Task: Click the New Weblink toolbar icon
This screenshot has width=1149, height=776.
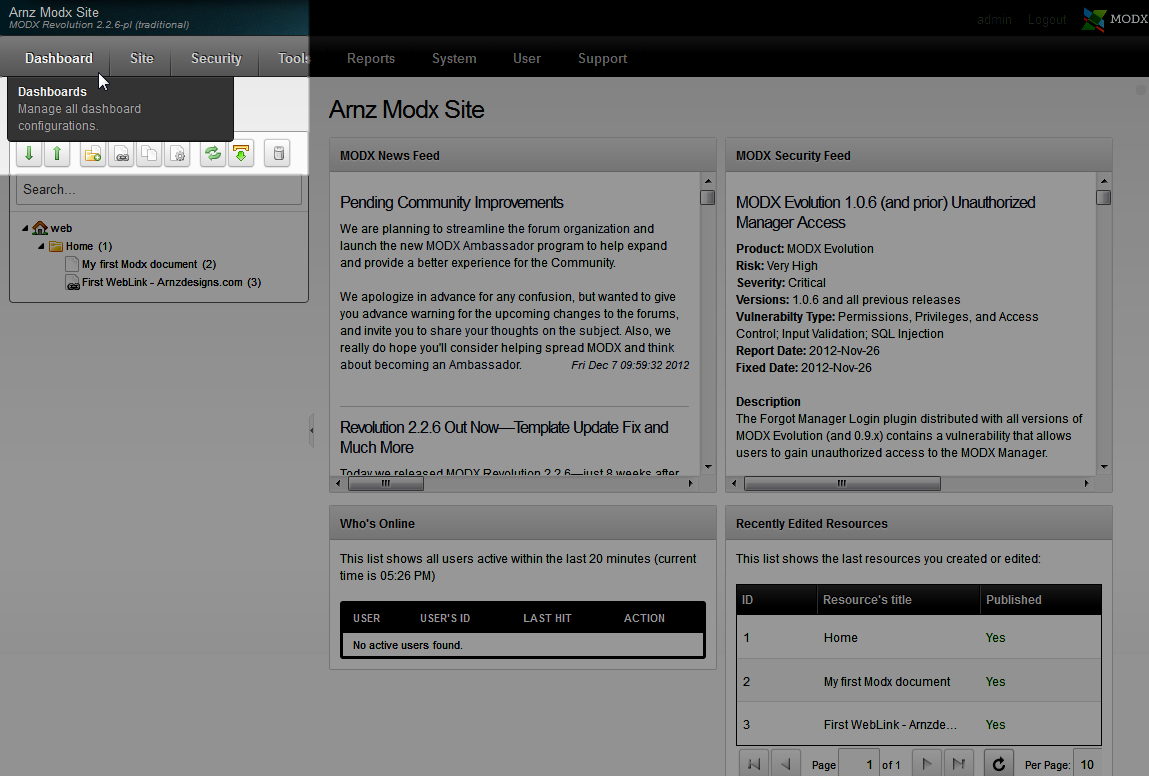Action: [121, 154]
